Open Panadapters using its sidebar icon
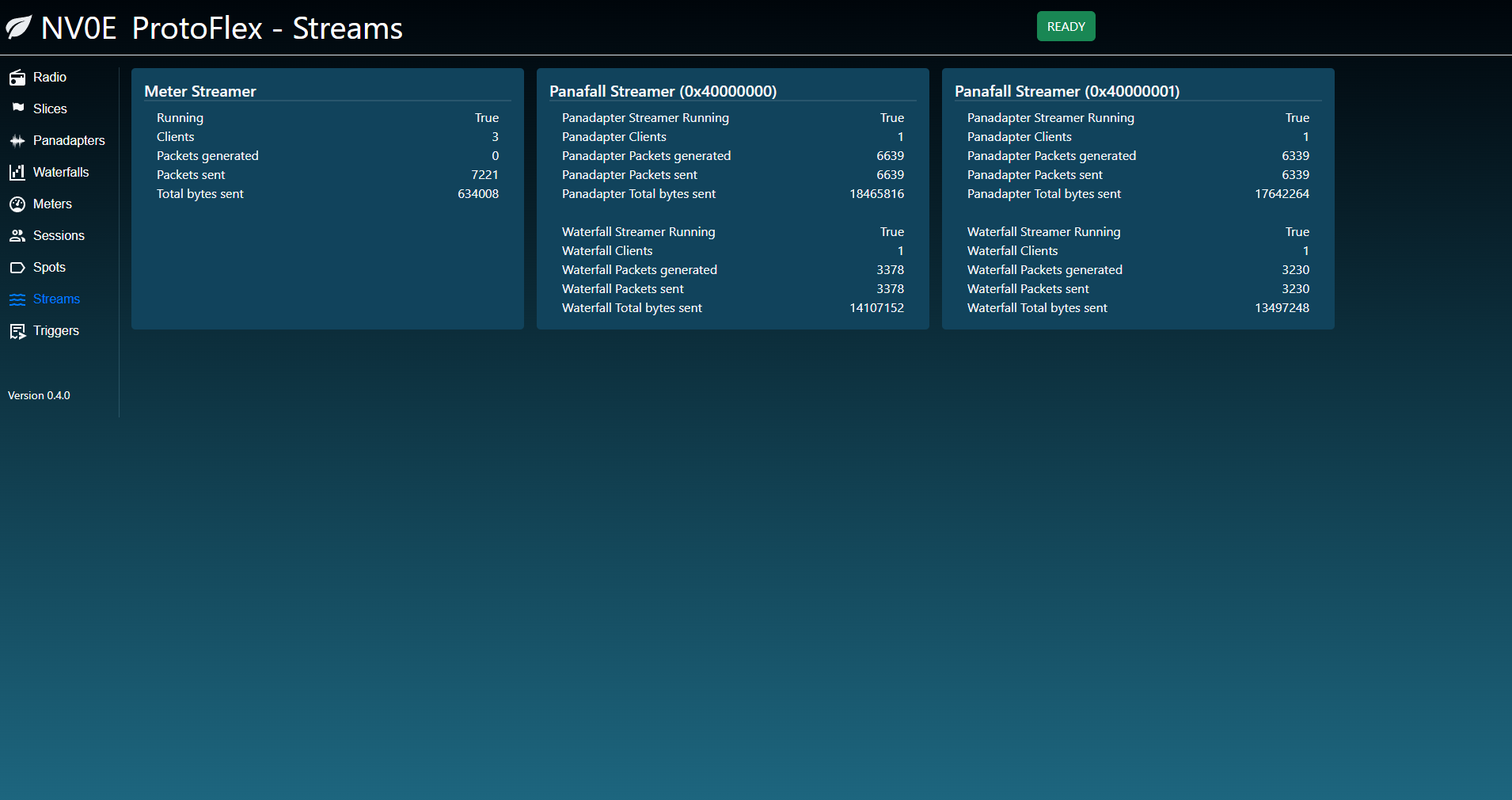The image size is (1512, 800). click(x=18, y=140)
